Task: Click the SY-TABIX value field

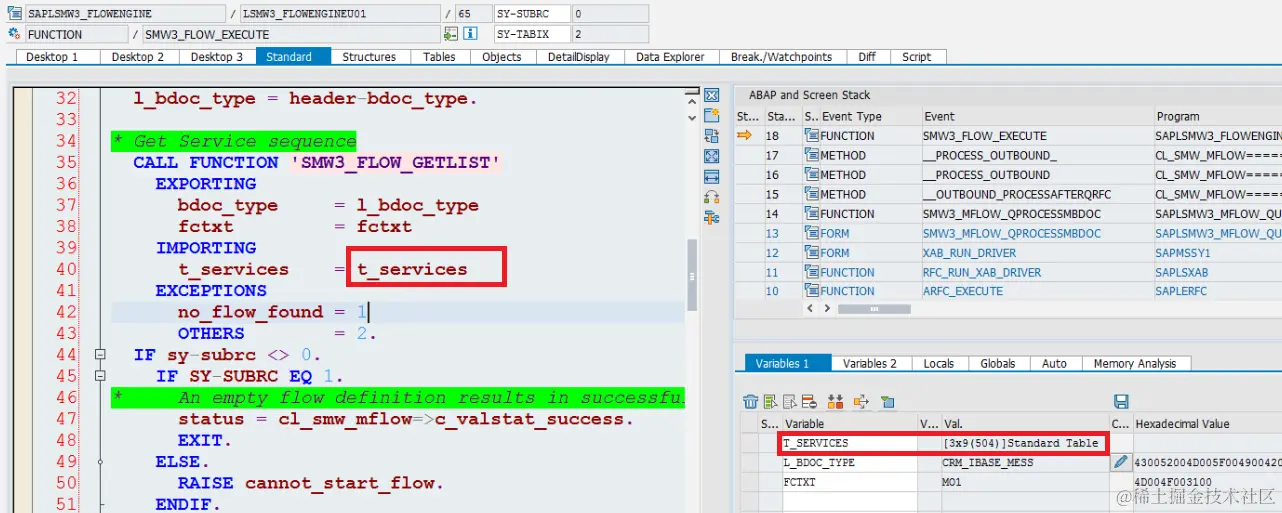Action: [609, 34]
